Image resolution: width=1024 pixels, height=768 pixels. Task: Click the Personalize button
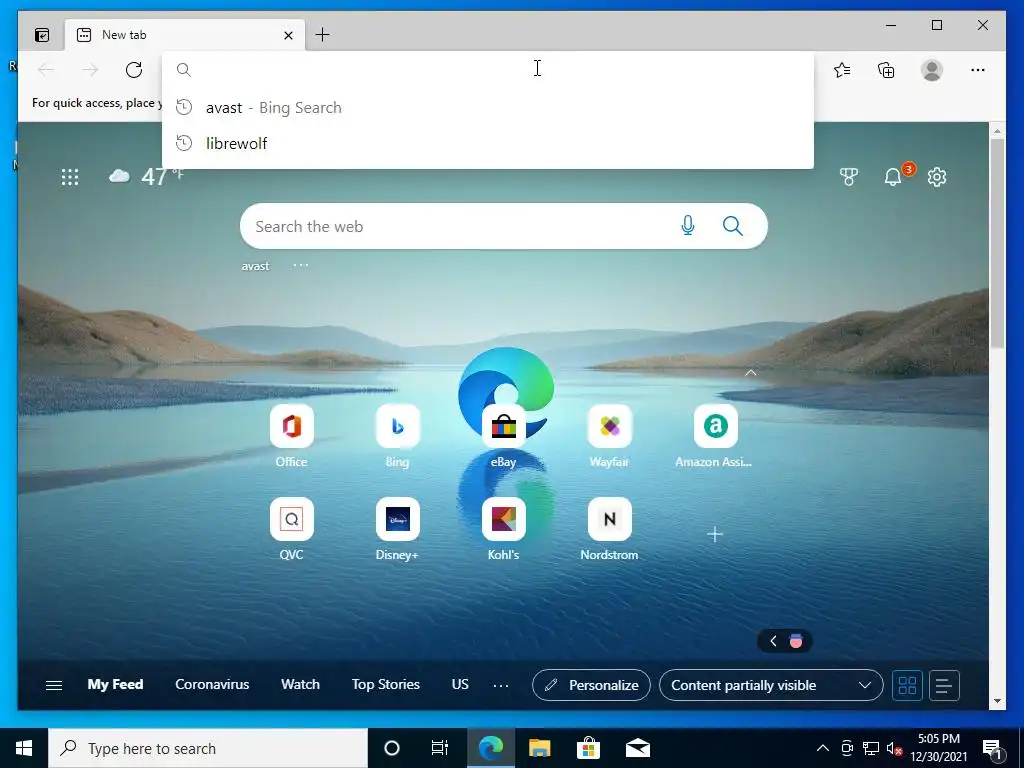591,685
